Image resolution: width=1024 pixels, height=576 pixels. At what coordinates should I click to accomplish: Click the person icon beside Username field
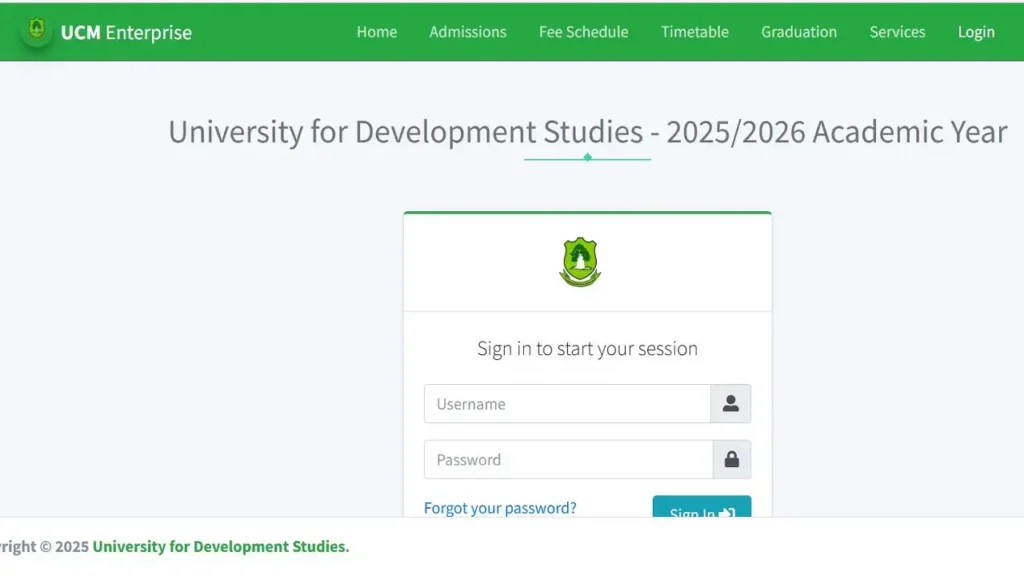tap(730, 404)
